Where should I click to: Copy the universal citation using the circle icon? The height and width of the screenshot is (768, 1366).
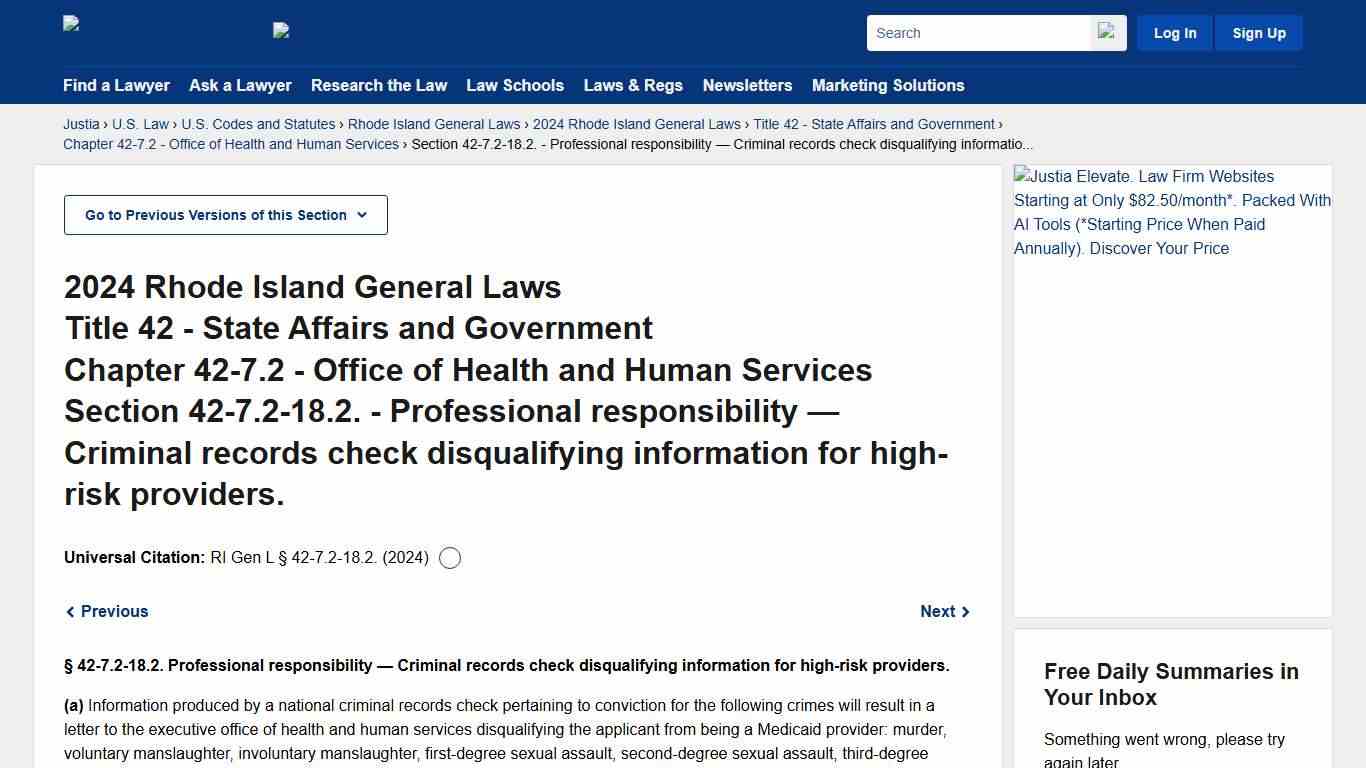449,557
